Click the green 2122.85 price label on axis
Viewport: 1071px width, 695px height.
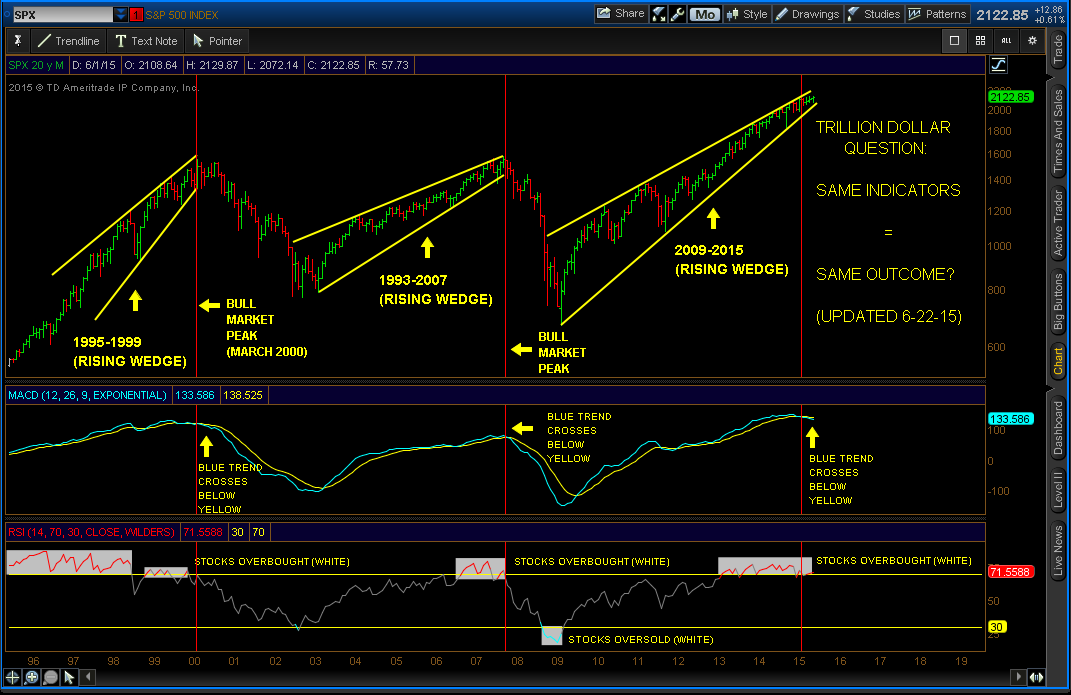1011,97
